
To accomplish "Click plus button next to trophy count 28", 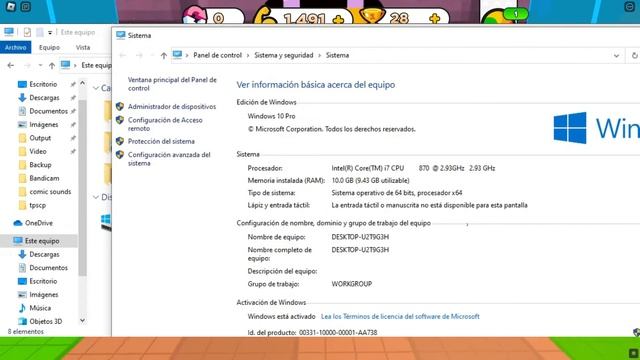I will (435, 18).
